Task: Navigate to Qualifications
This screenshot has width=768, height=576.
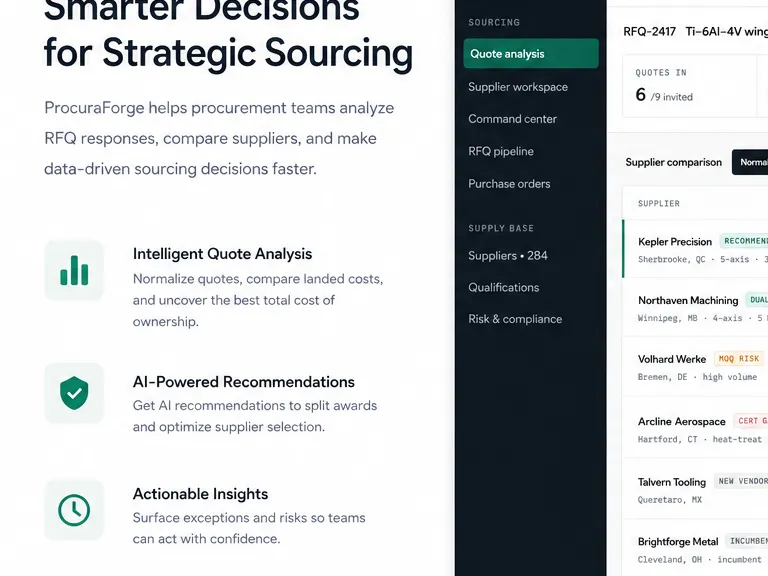Action: click(504, 288)
